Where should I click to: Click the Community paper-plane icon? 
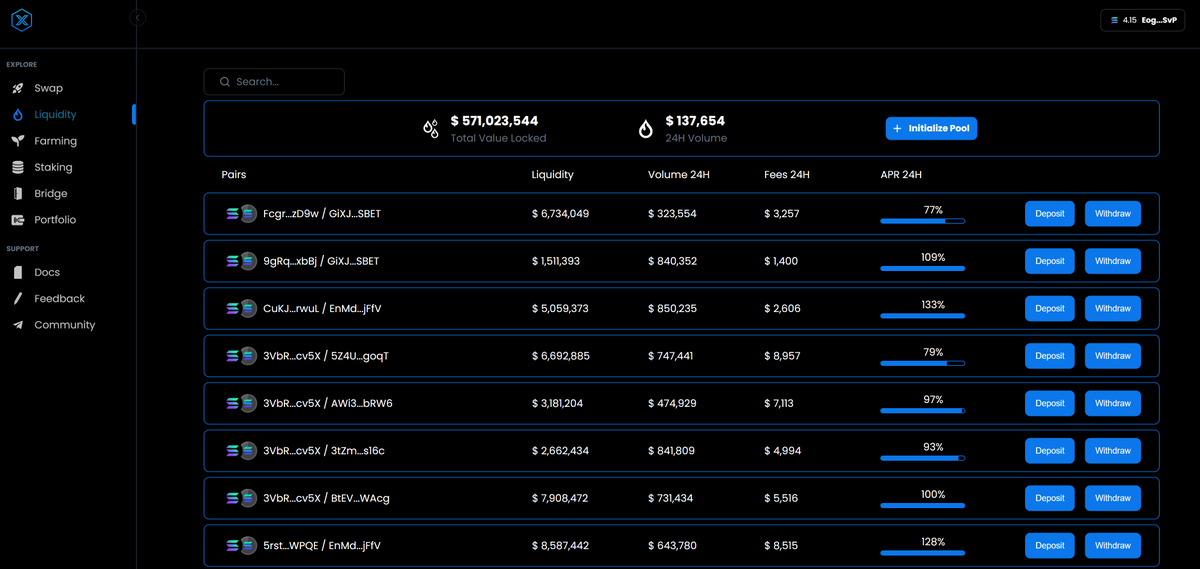tap(18, 325)
